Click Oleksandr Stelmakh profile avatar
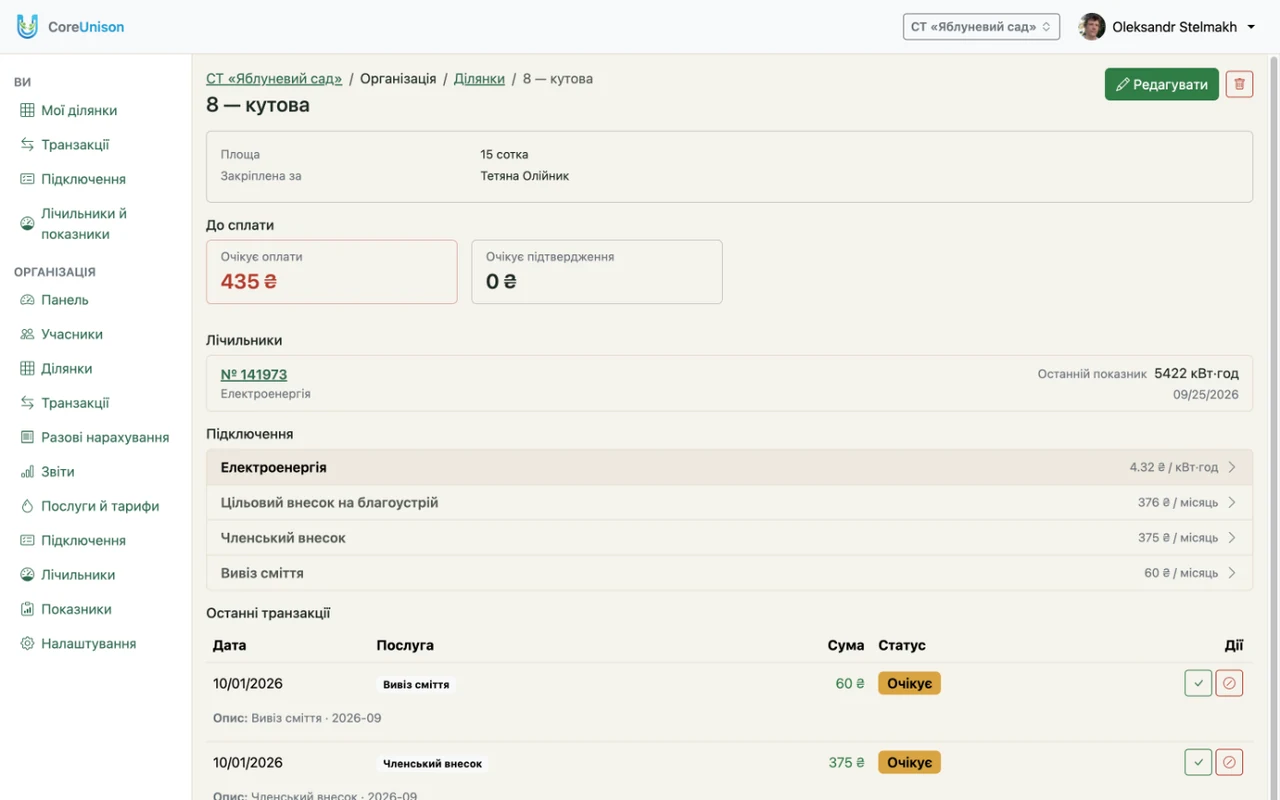Screen dimensions: 1280x800 pos(1092,27)
